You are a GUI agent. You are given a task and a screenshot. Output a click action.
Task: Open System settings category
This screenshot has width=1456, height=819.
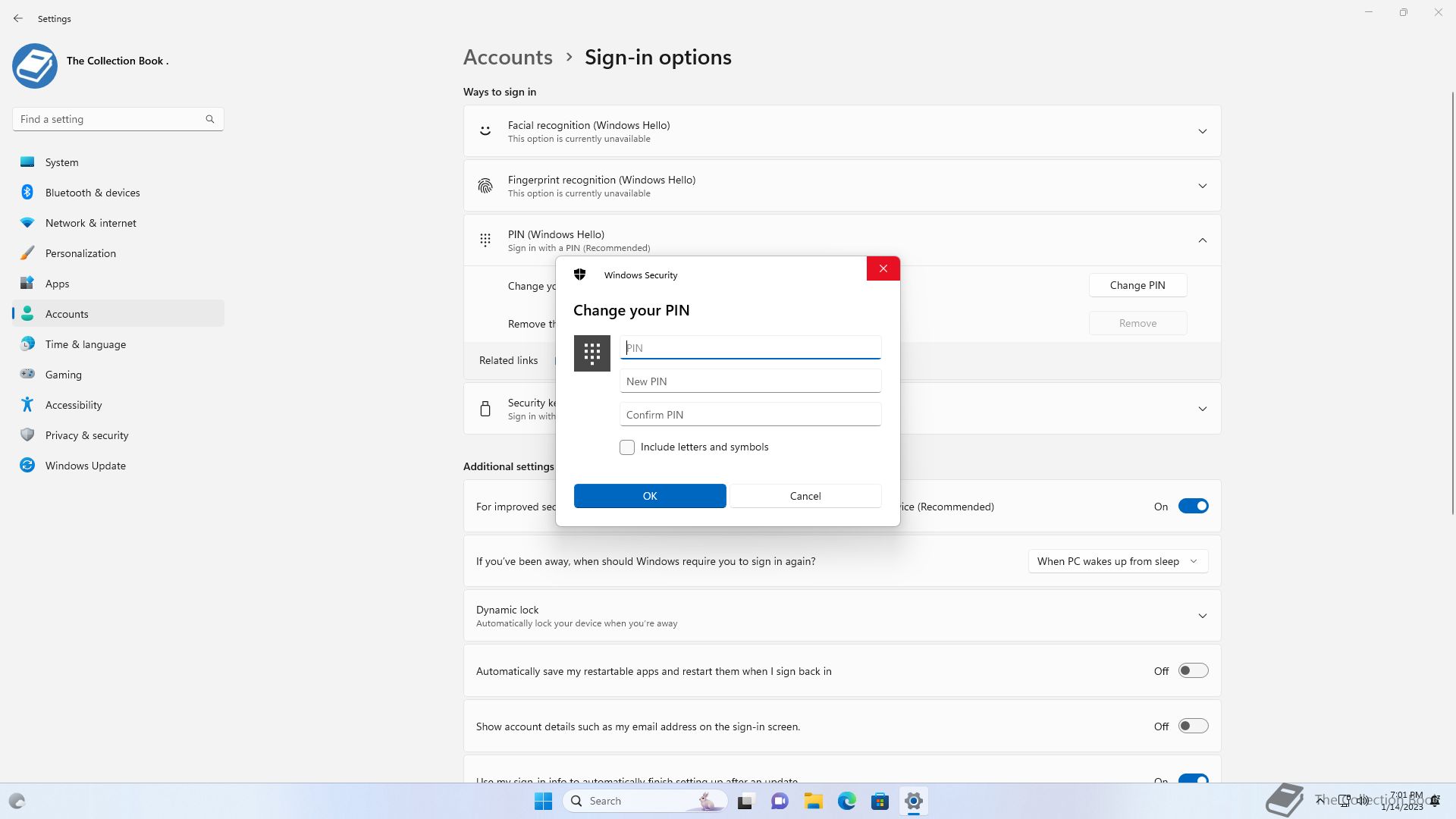pyautogui.click(x=118, y=162)
